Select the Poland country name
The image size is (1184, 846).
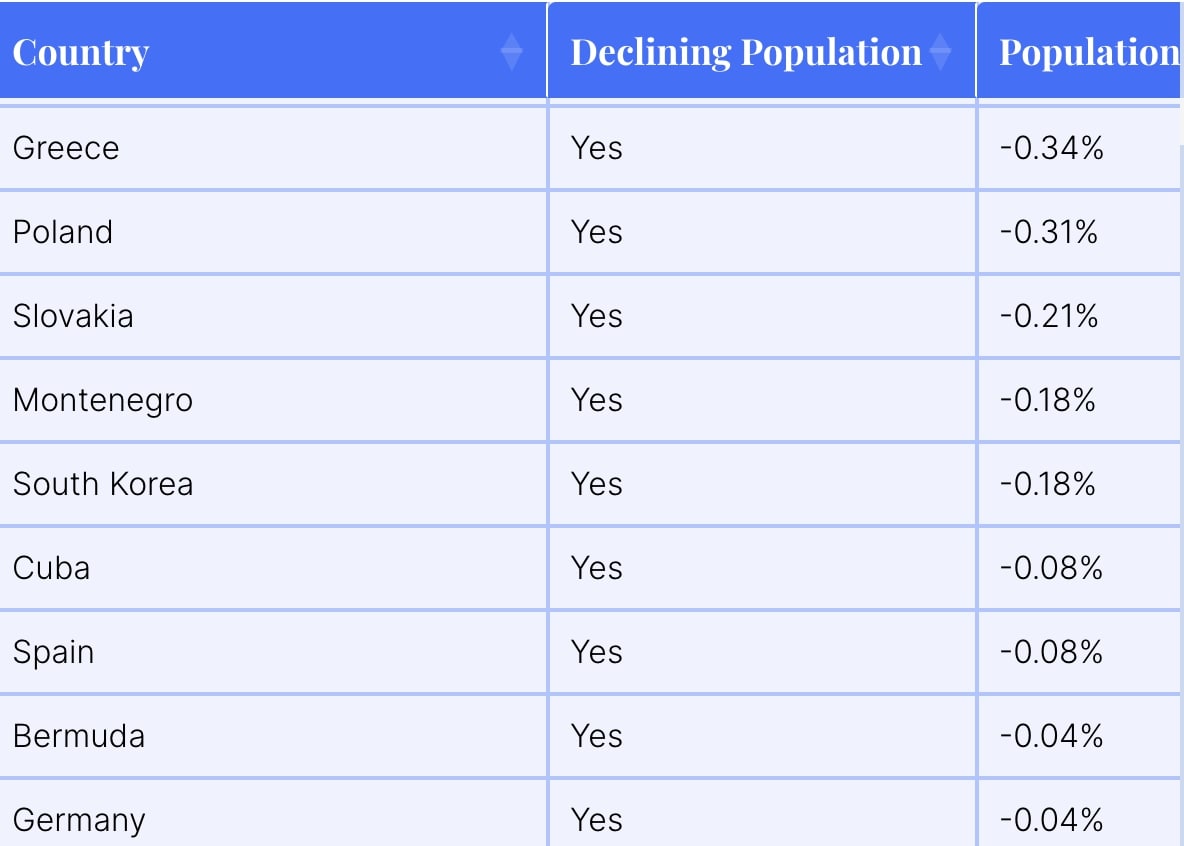pos(62,232)
